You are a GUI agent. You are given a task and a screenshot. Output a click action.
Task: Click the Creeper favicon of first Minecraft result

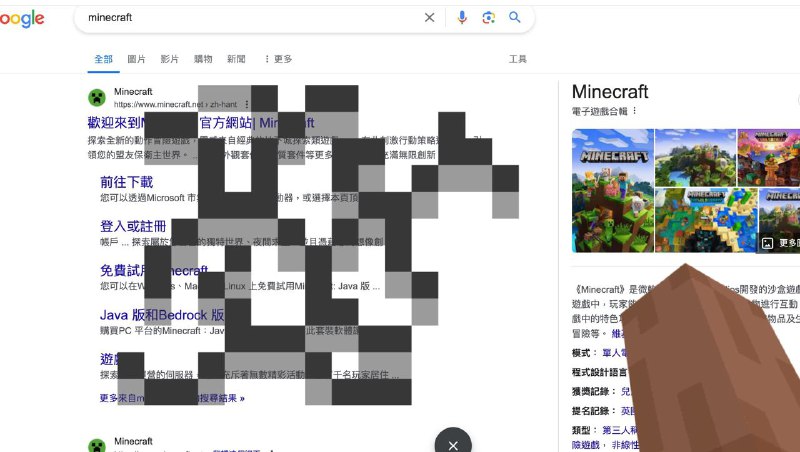coord(97,97)
